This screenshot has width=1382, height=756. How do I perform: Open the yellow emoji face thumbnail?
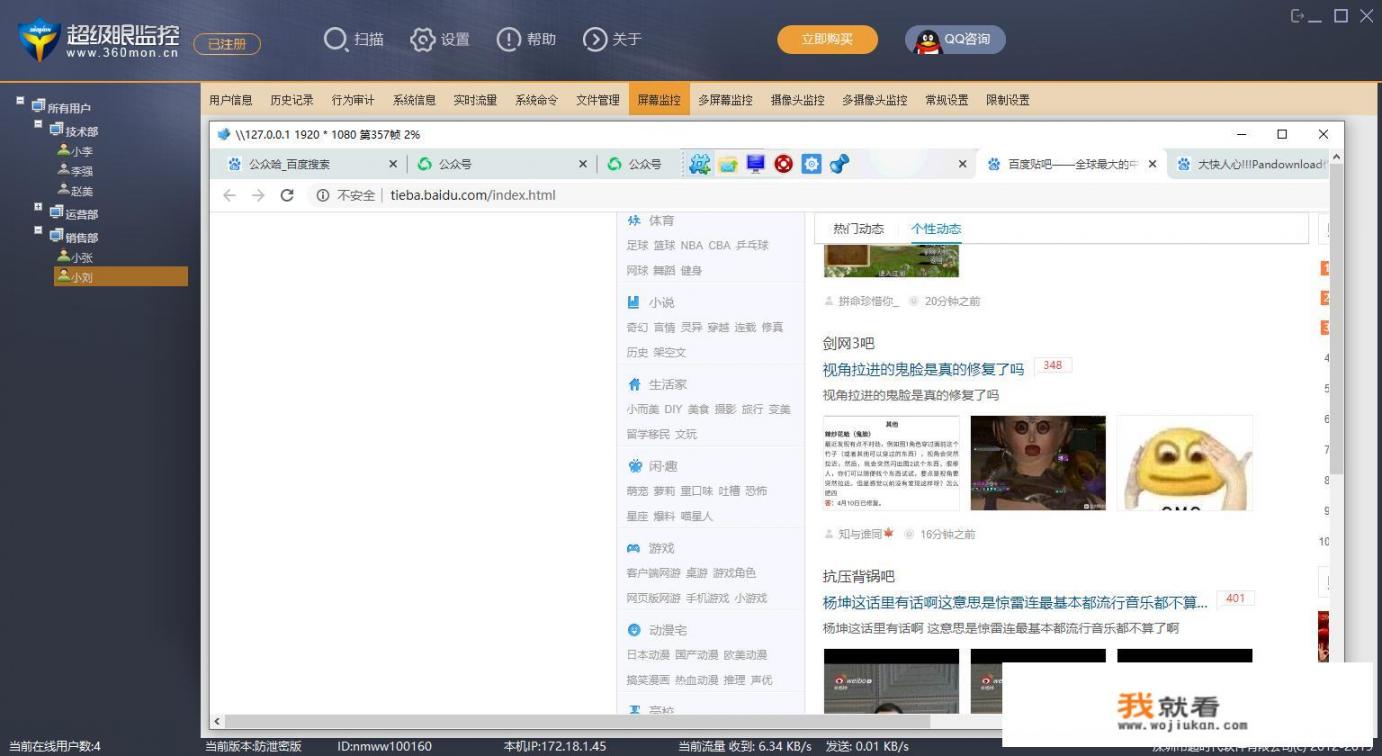tap(1184, 463)
